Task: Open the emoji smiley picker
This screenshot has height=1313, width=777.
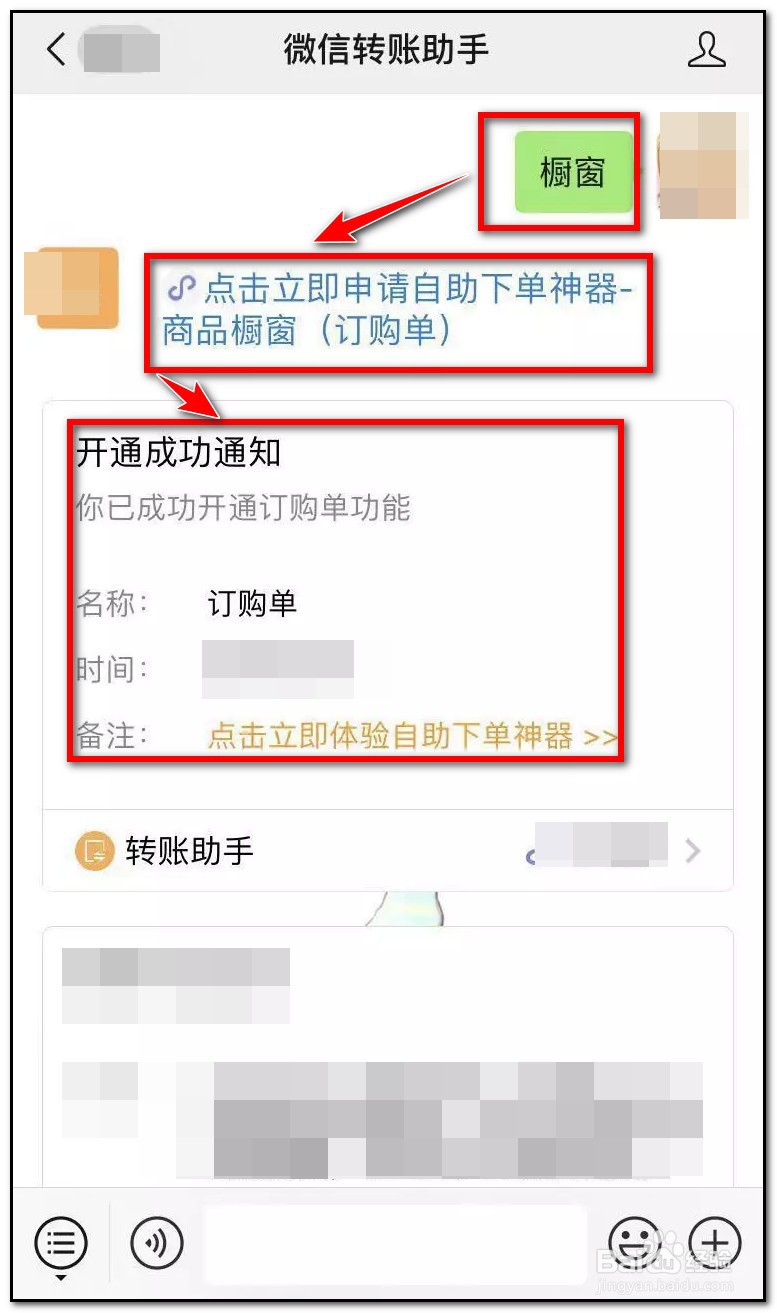Action: coord(635,1243)
